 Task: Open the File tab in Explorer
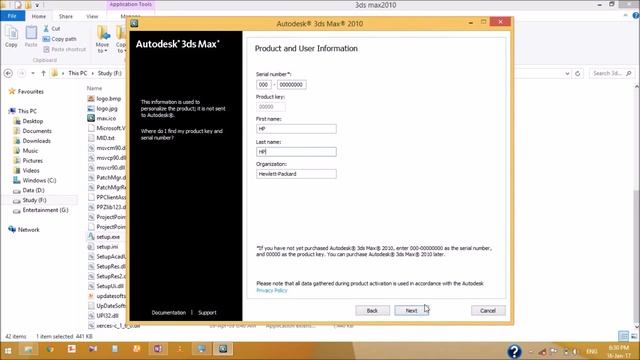pos(12,16)
